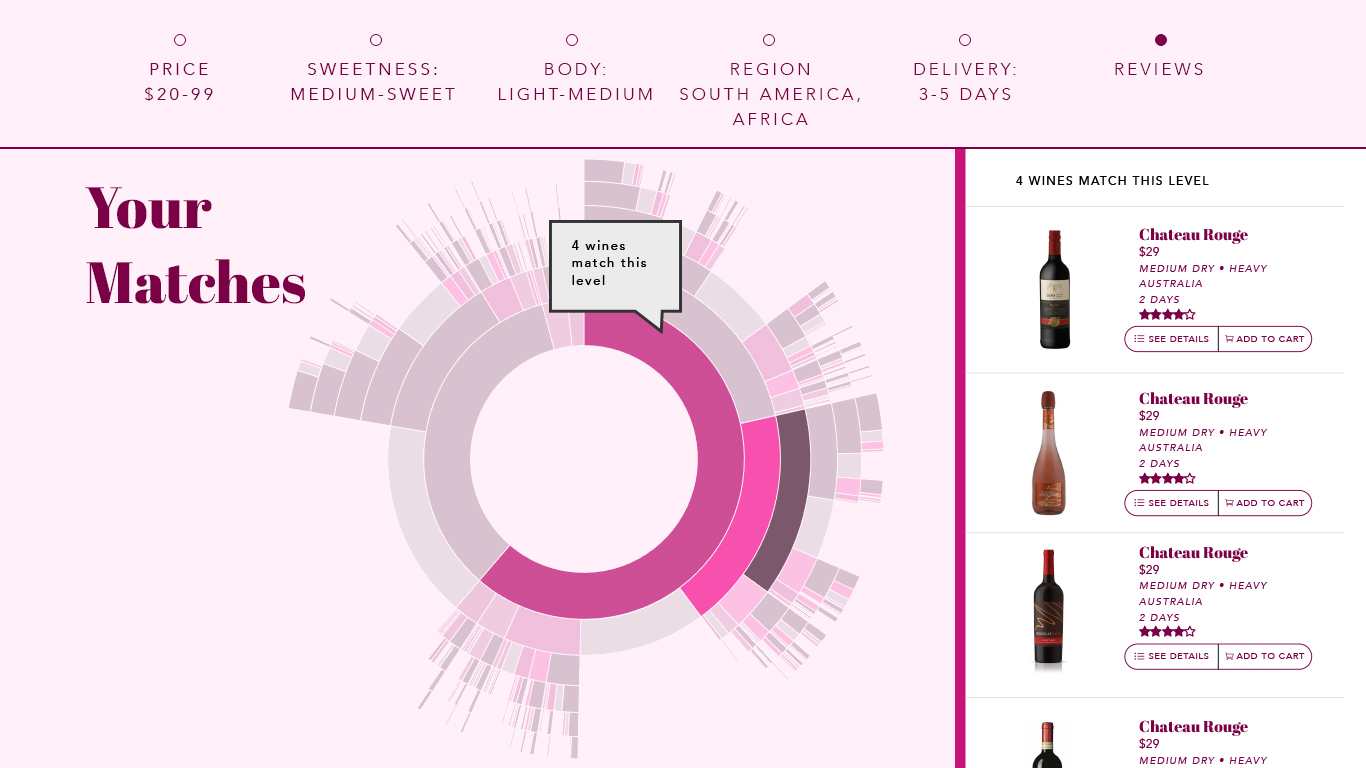
Task: Click See Details for the rosé bottle
Action: click(x=1172, y=503)
